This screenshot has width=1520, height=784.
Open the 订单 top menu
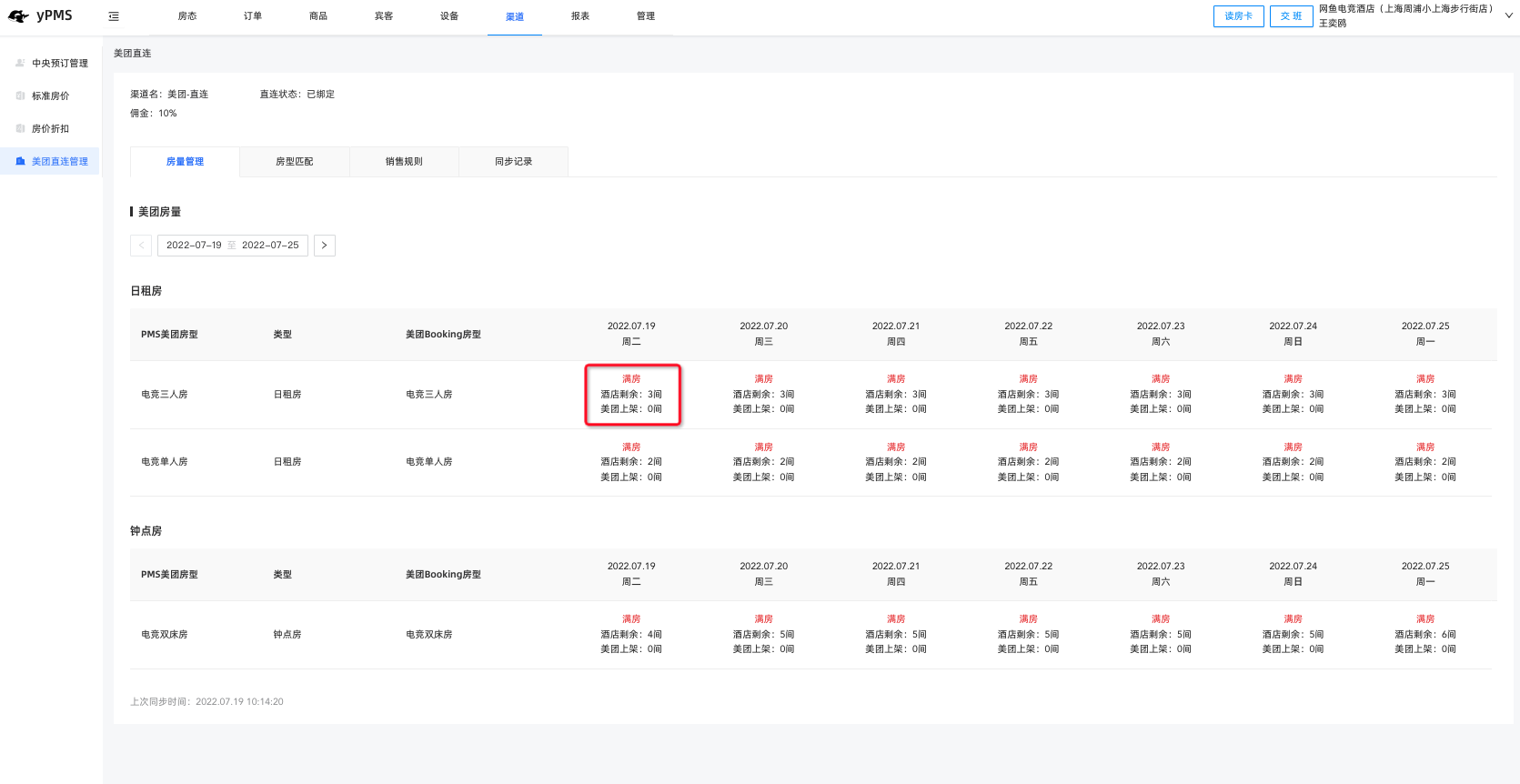253,16
